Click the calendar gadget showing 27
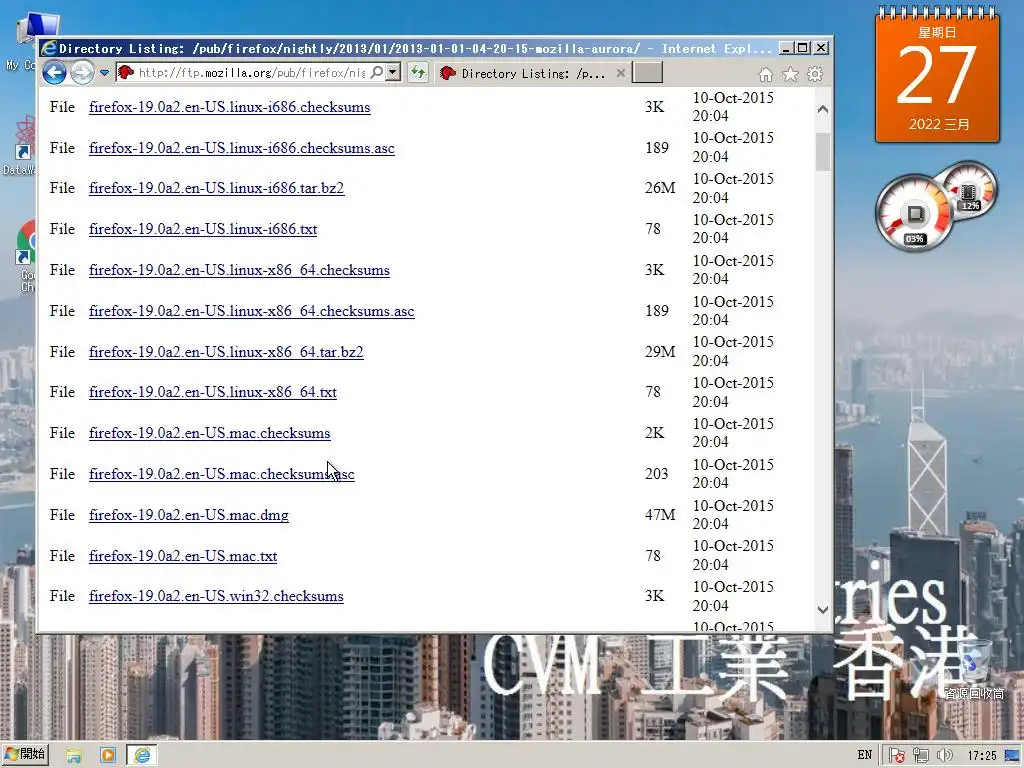Image resolution: width=1024 pixels, height=768 pixels. click(x=937, y=75)
